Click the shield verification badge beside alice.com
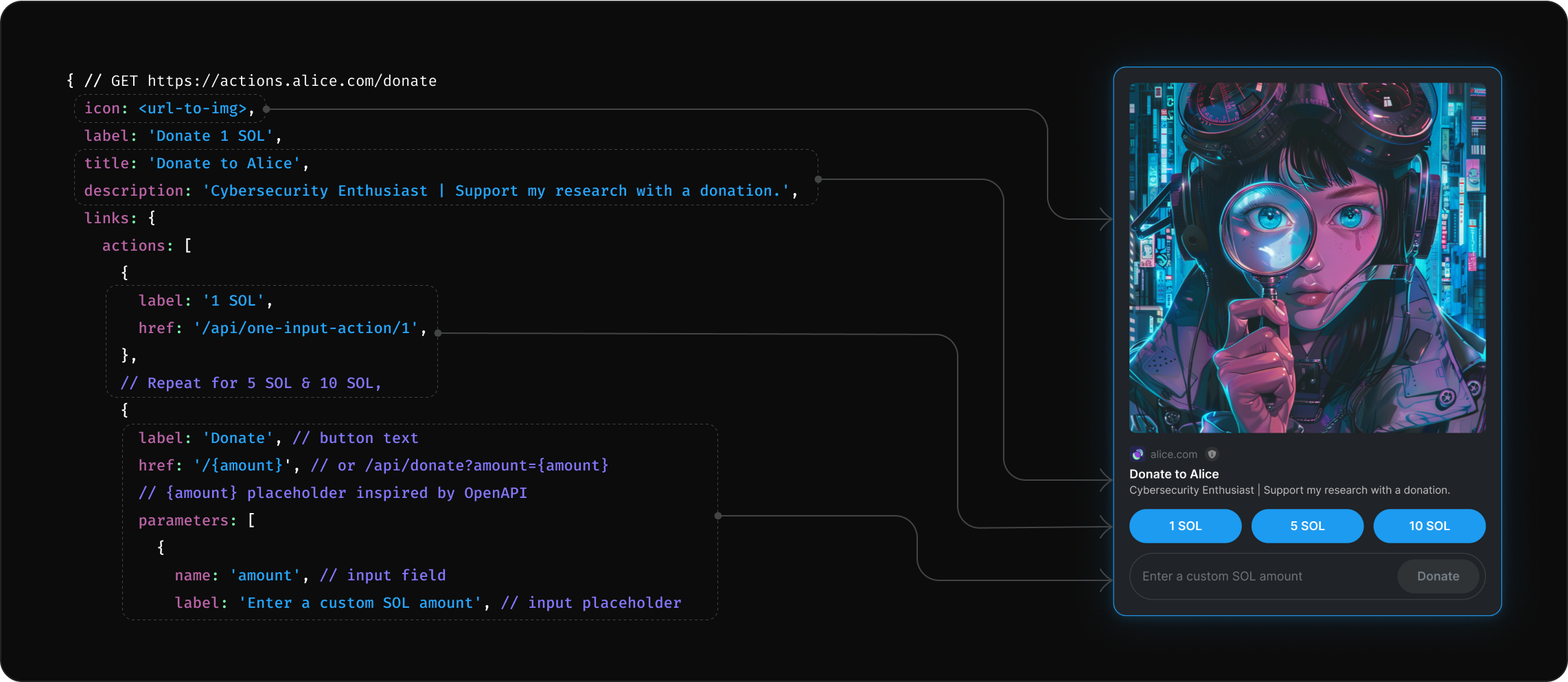Image resolution: width=1568 pixels, height=682 pixels. (x=1212, y=454)
